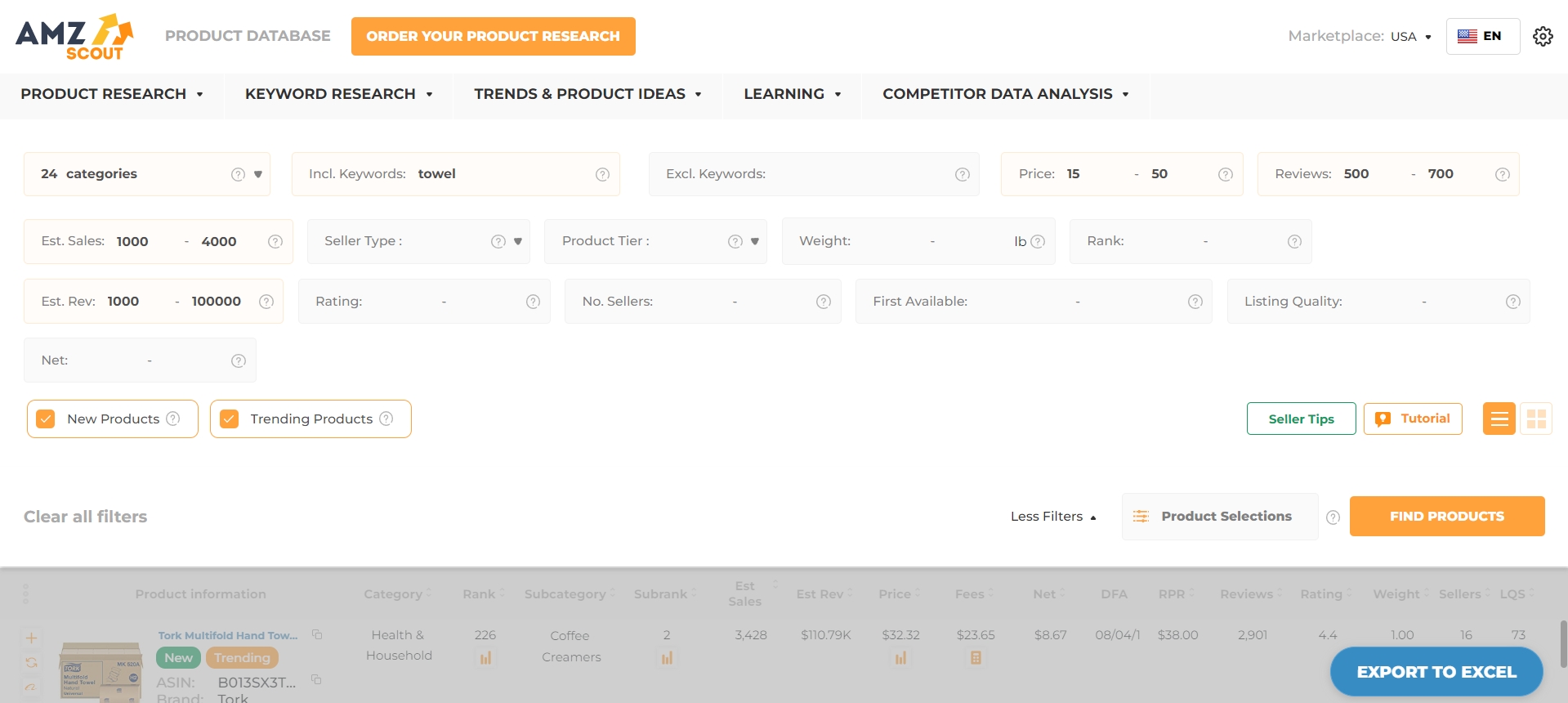Uncheck the Trending Products checkbox
This screenshot has width=1568, height=703.
click(230, 419)
